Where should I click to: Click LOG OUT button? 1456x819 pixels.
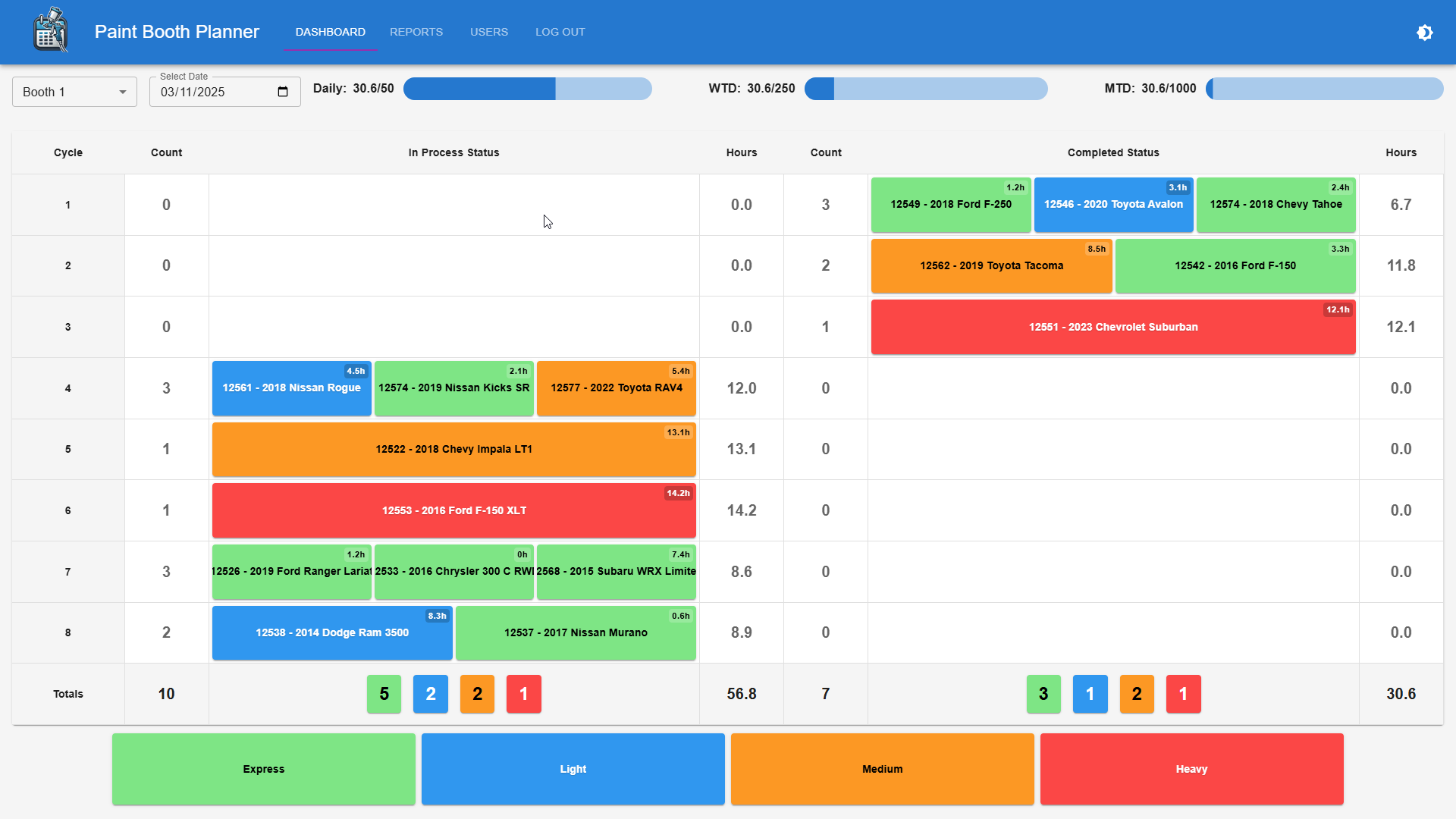tap(559, 32)
